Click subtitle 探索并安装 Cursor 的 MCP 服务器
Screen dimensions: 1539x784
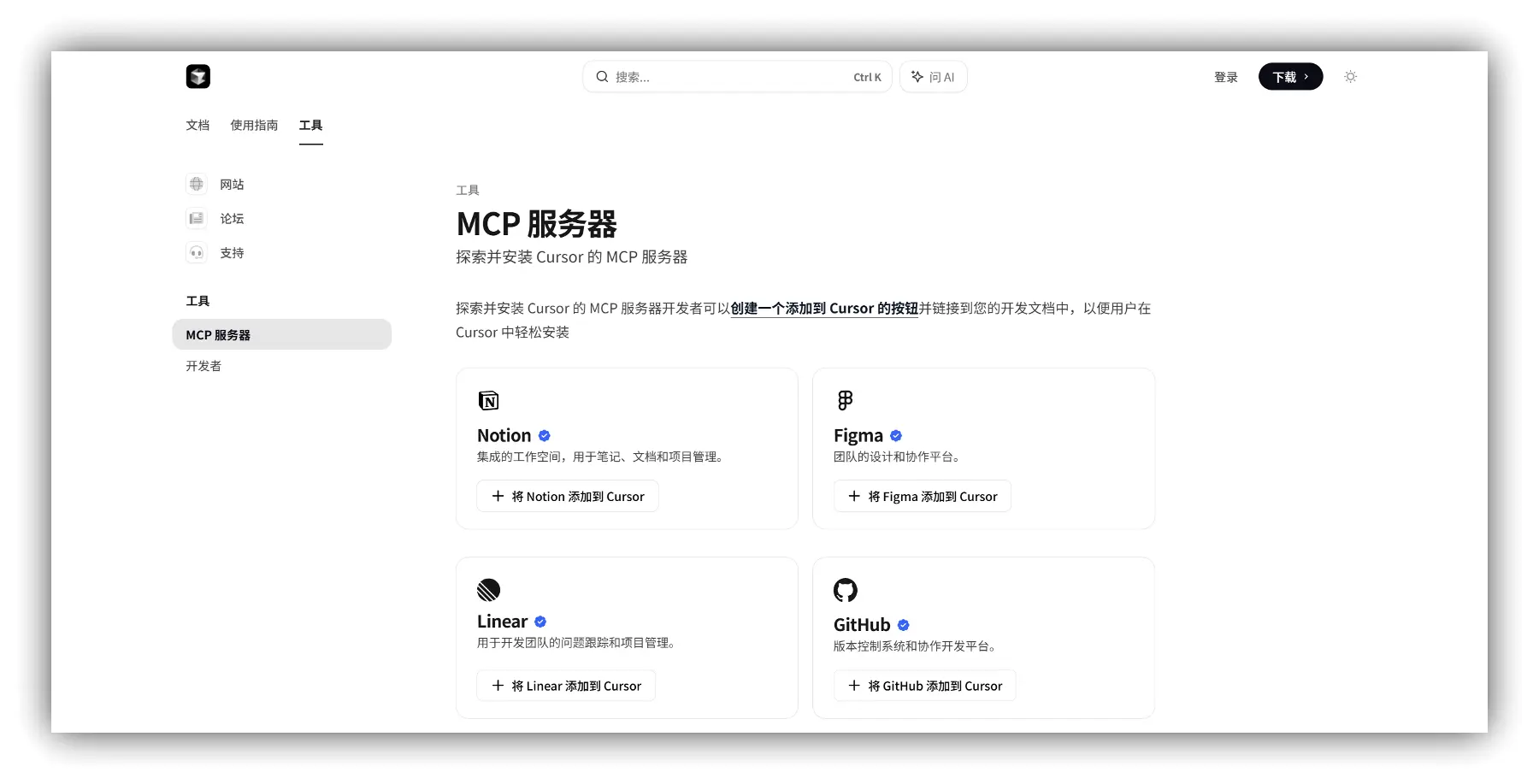572,256
